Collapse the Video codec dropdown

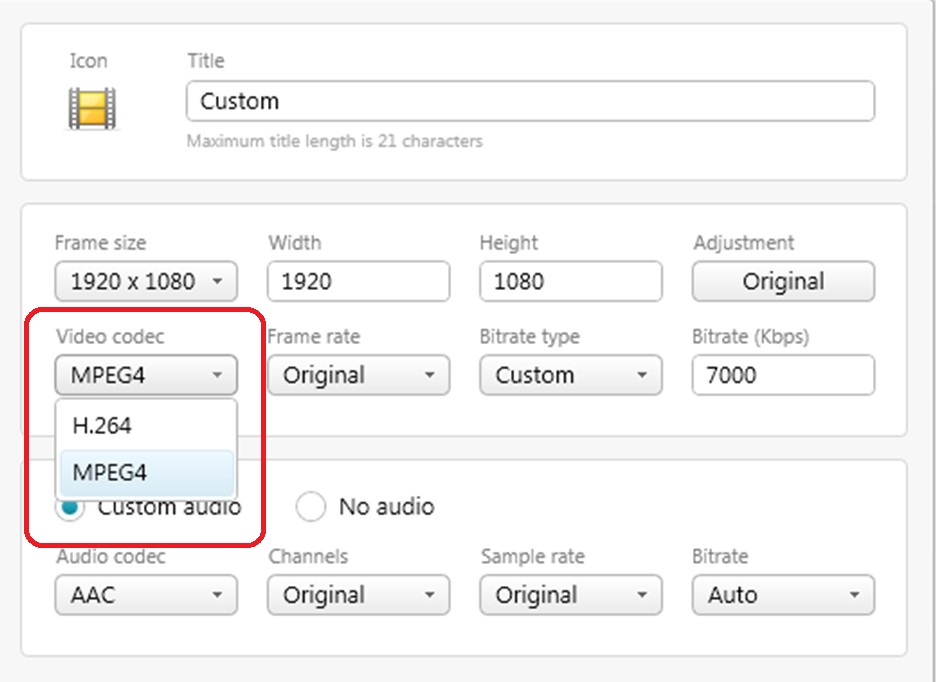tap(146, 376)
